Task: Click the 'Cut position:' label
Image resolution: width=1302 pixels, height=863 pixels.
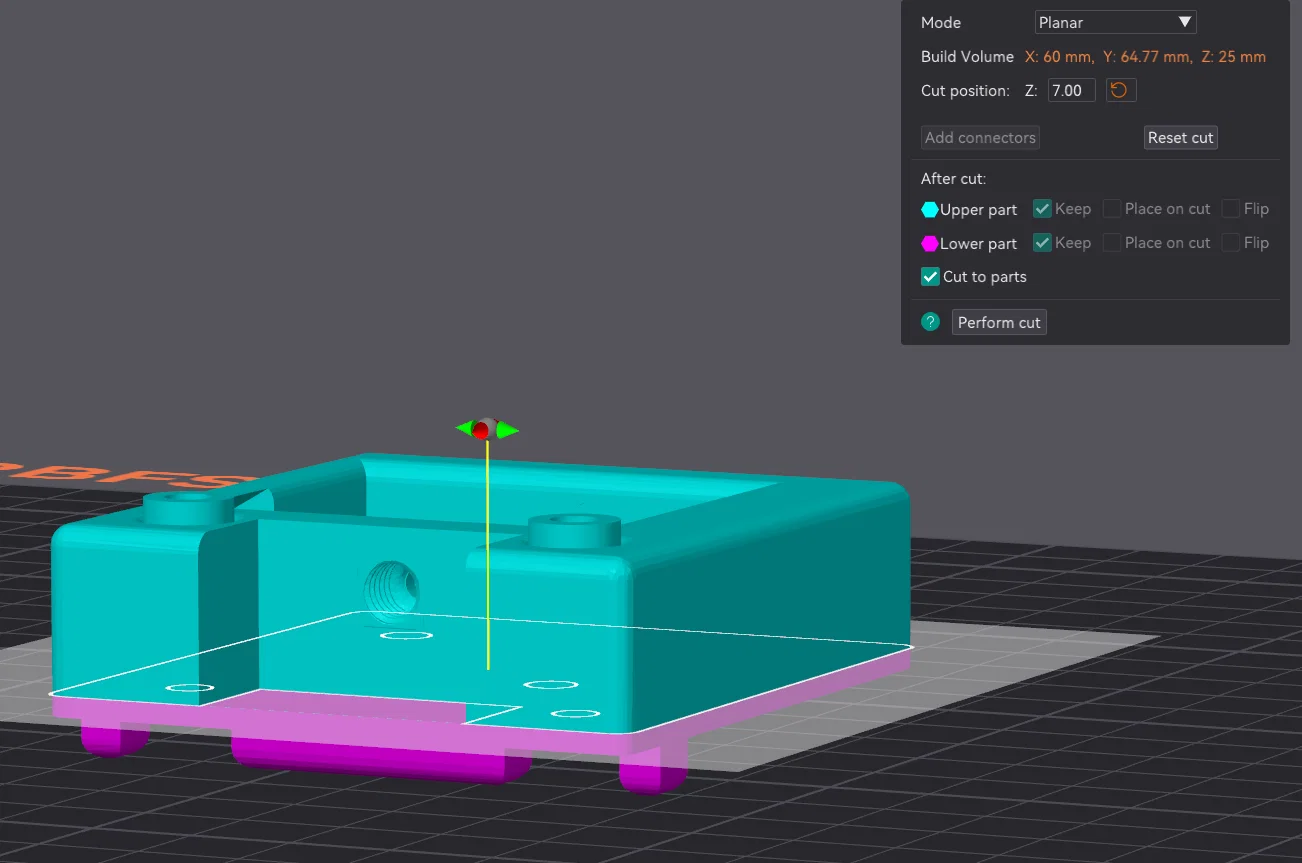Action: coord(965,91)
